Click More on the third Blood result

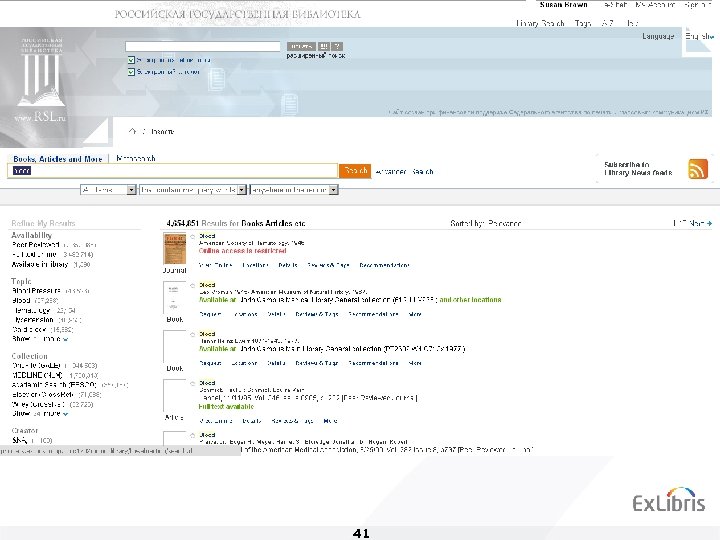(415, 363)
